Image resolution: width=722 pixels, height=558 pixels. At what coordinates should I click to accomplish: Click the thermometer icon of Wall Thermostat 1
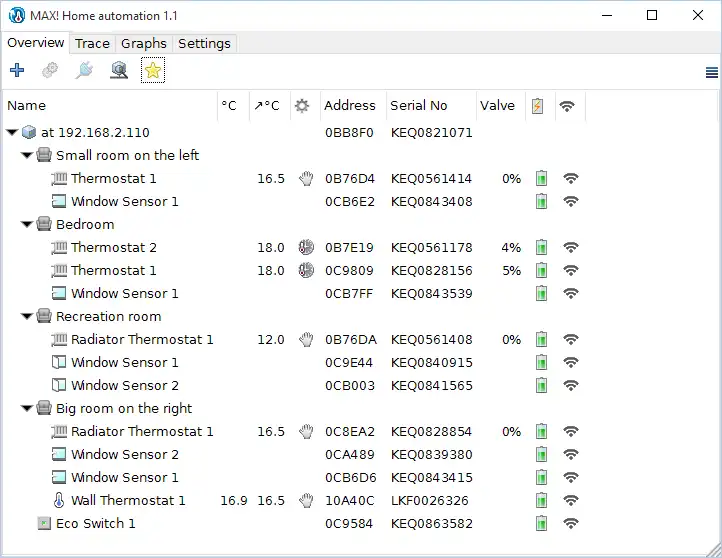(59, 500)
